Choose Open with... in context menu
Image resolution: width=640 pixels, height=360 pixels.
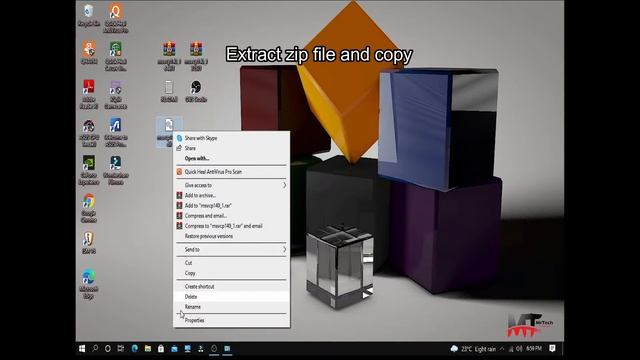tap(231, 158)
